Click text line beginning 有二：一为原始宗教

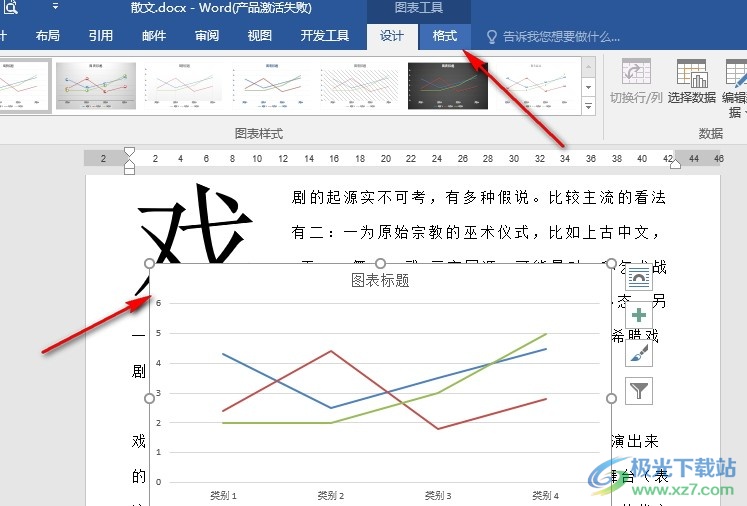(x=475, y=232)
